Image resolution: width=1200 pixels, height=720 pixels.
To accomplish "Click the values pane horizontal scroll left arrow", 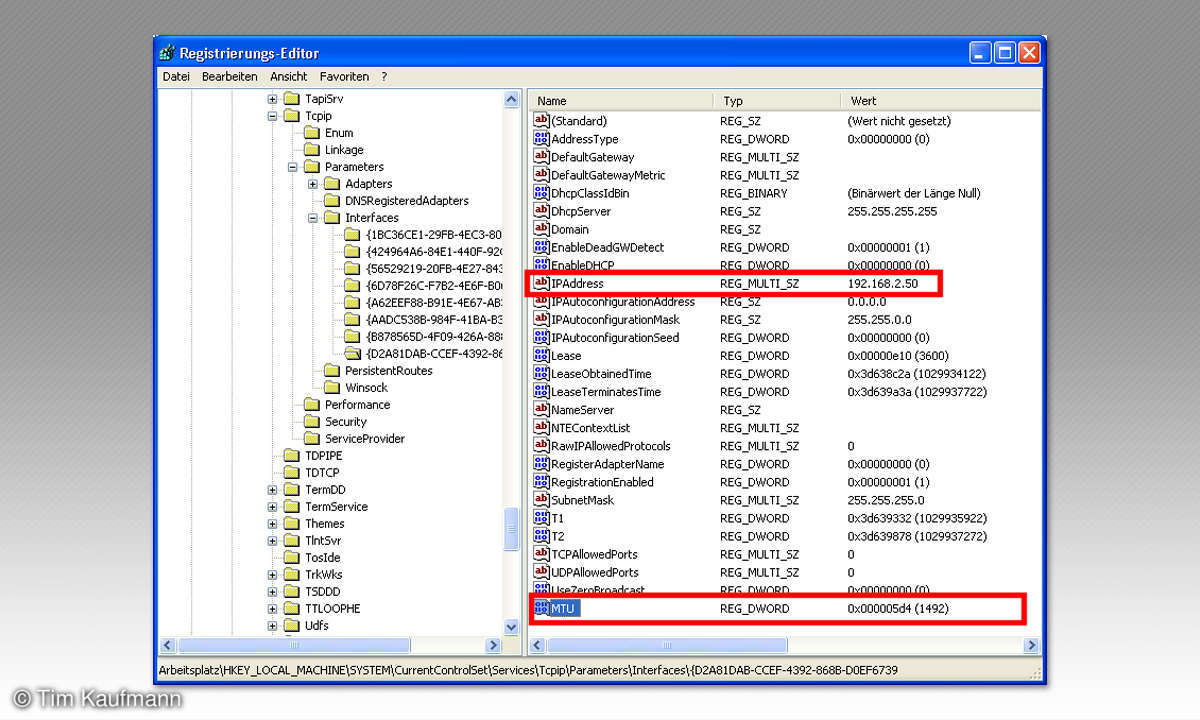I will point(537,645).
